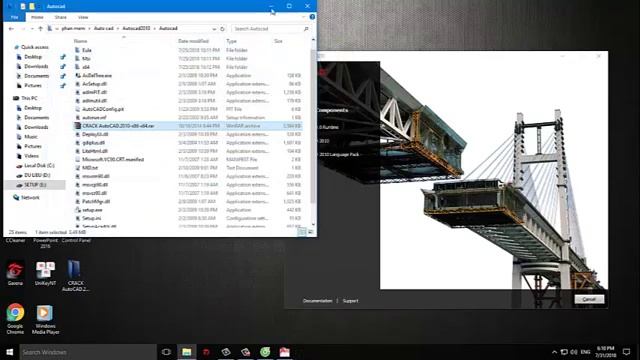Open the Windows Start menu
This screenshot has width=640, height=360.
pyautogui.click(x=9, y=352)
